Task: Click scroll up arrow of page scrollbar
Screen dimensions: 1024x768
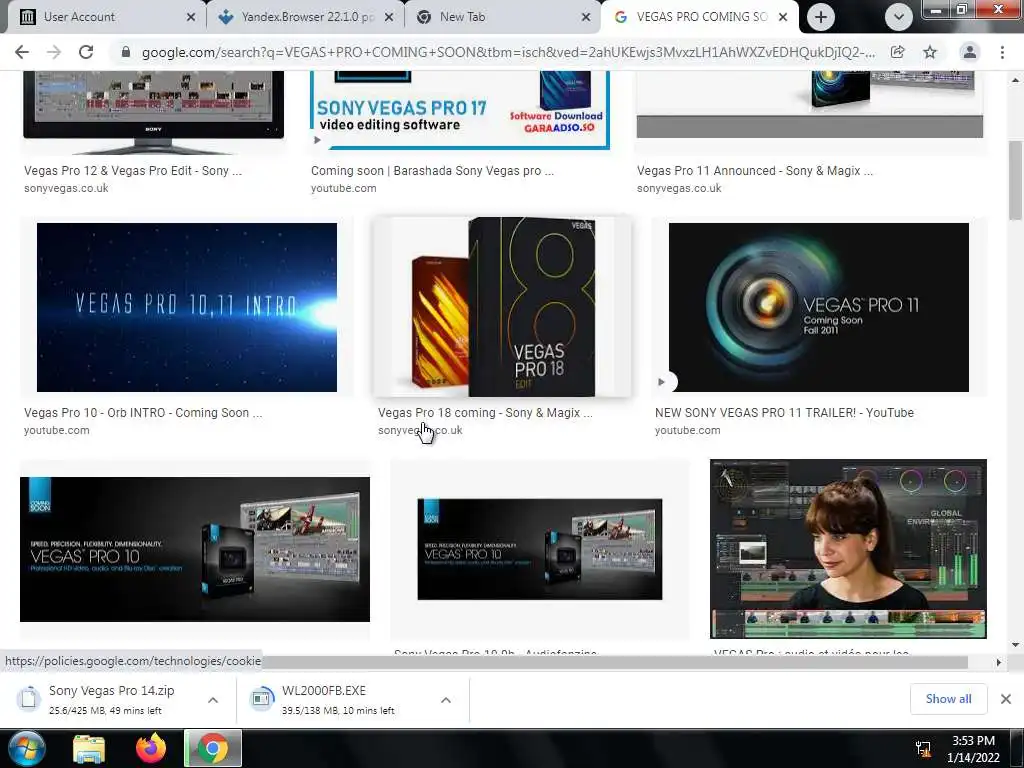Action: 1016,80
